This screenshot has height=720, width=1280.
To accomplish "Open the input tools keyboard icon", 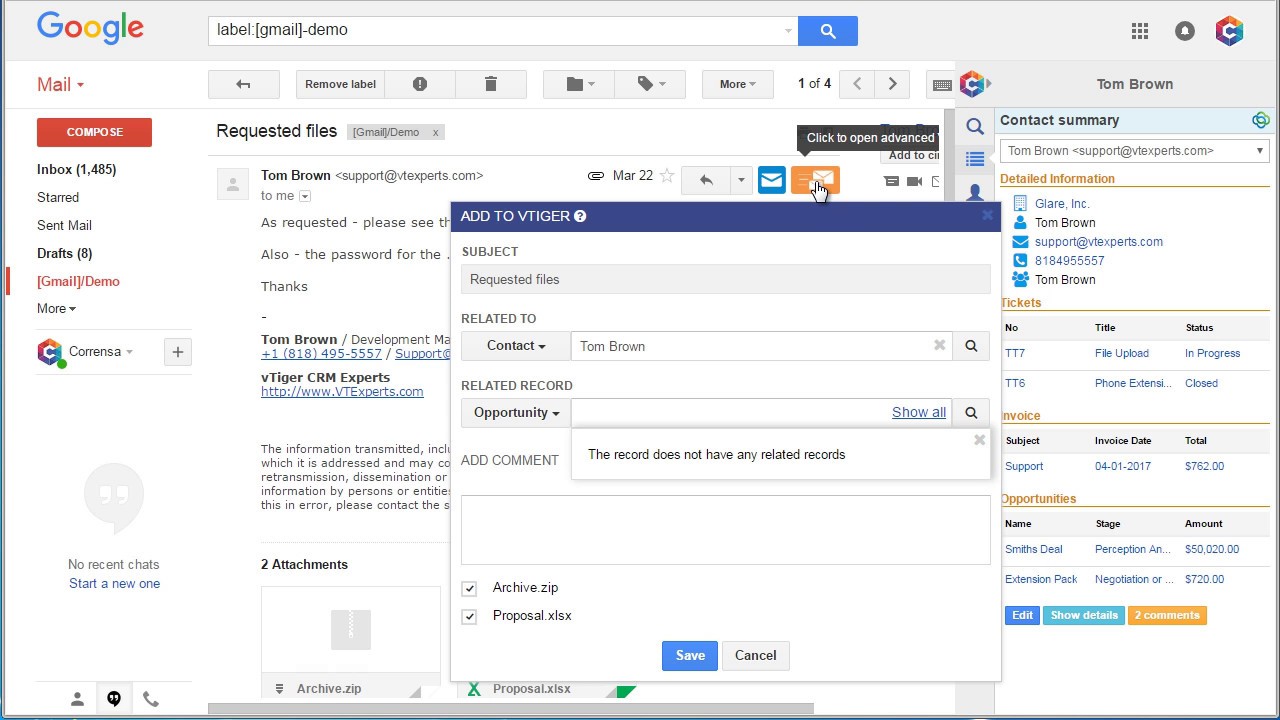I will [x=941, y=84].
